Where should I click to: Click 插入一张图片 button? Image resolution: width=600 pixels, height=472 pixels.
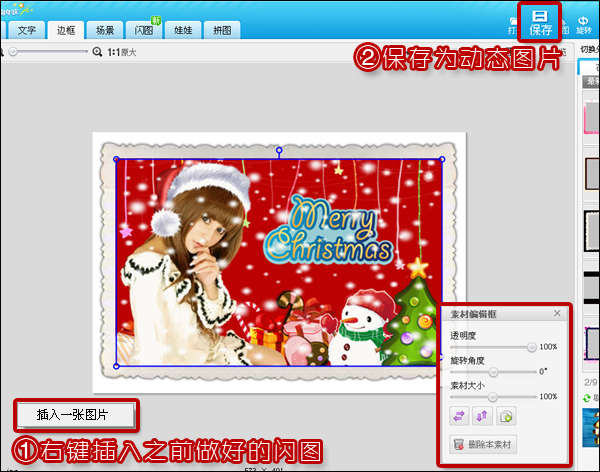77,413
